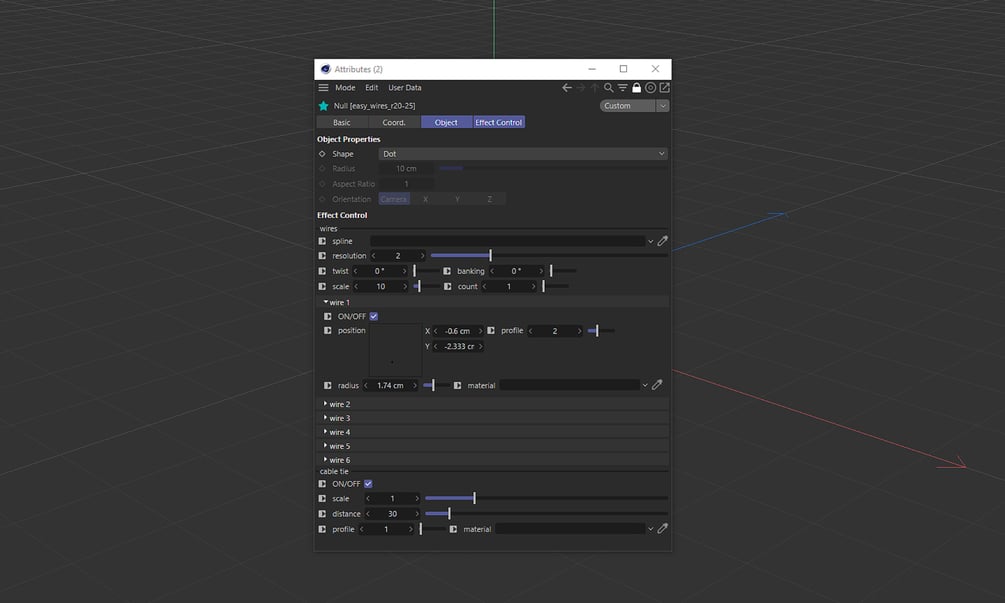Expand the wire 2 group
Image resolution: width=1005 pixels, height=603 pixels.
pyautogui.click(x=326, y=404)
